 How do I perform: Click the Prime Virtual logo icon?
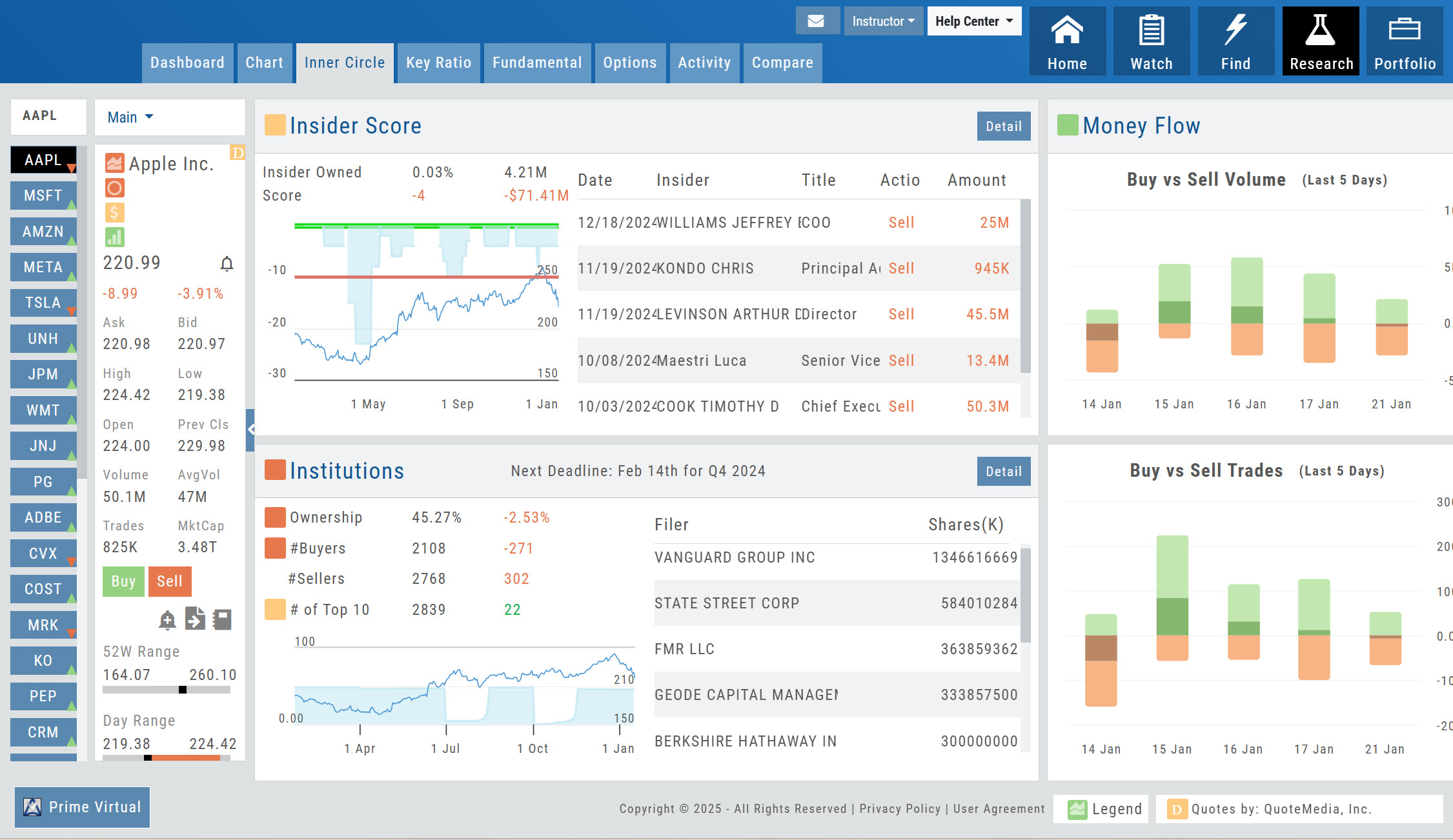coord(32,807)
